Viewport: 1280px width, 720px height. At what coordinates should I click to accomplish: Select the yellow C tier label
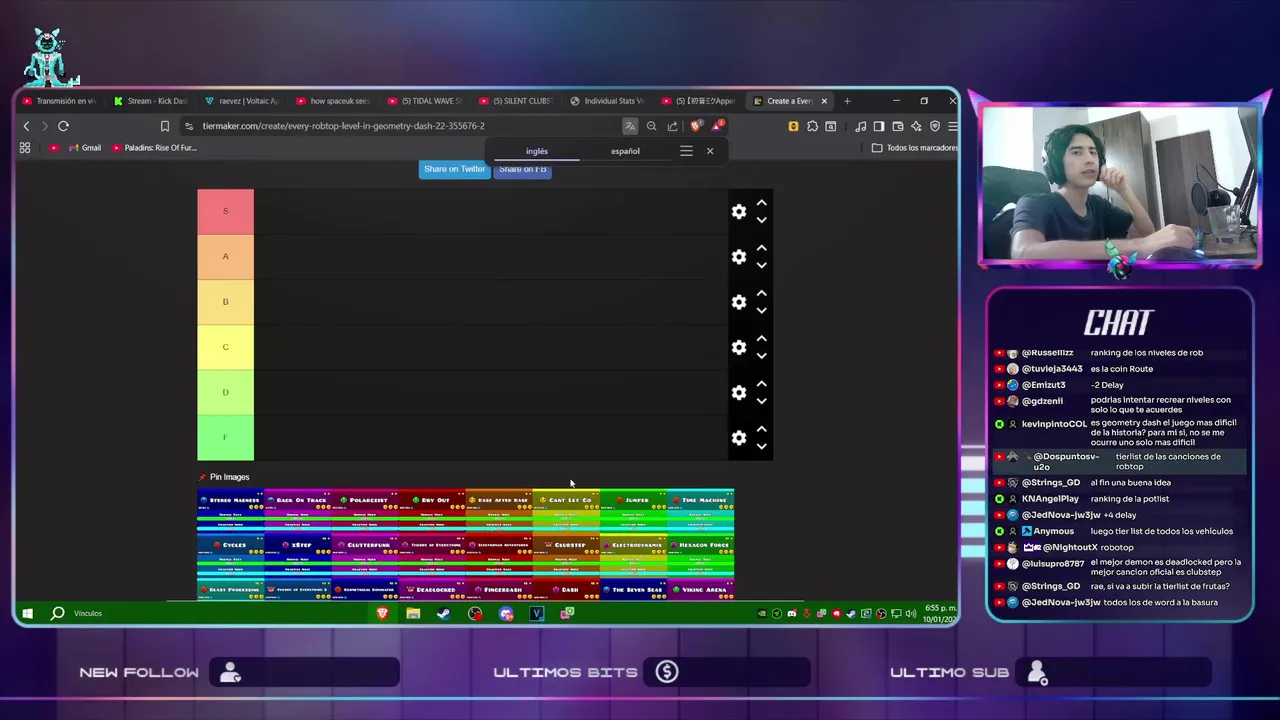point(225,347)
